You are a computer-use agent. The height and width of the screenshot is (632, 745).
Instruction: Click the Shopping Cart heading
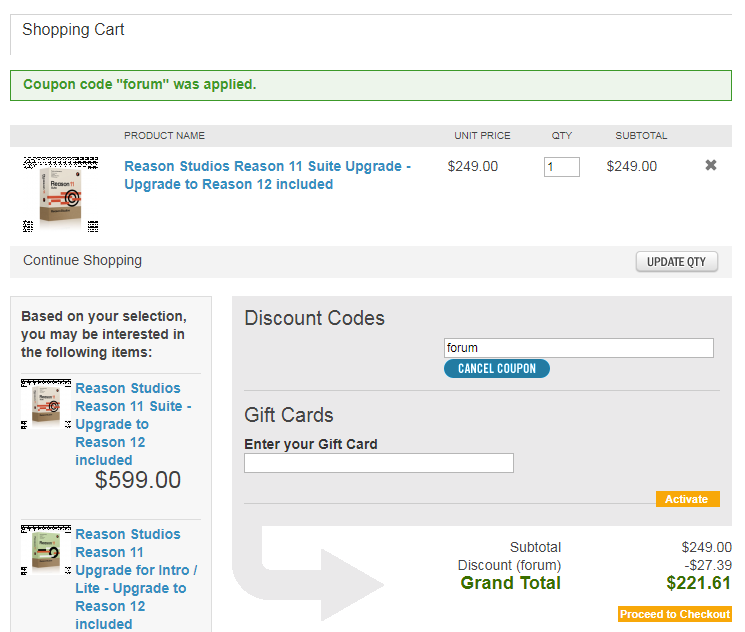73,30
